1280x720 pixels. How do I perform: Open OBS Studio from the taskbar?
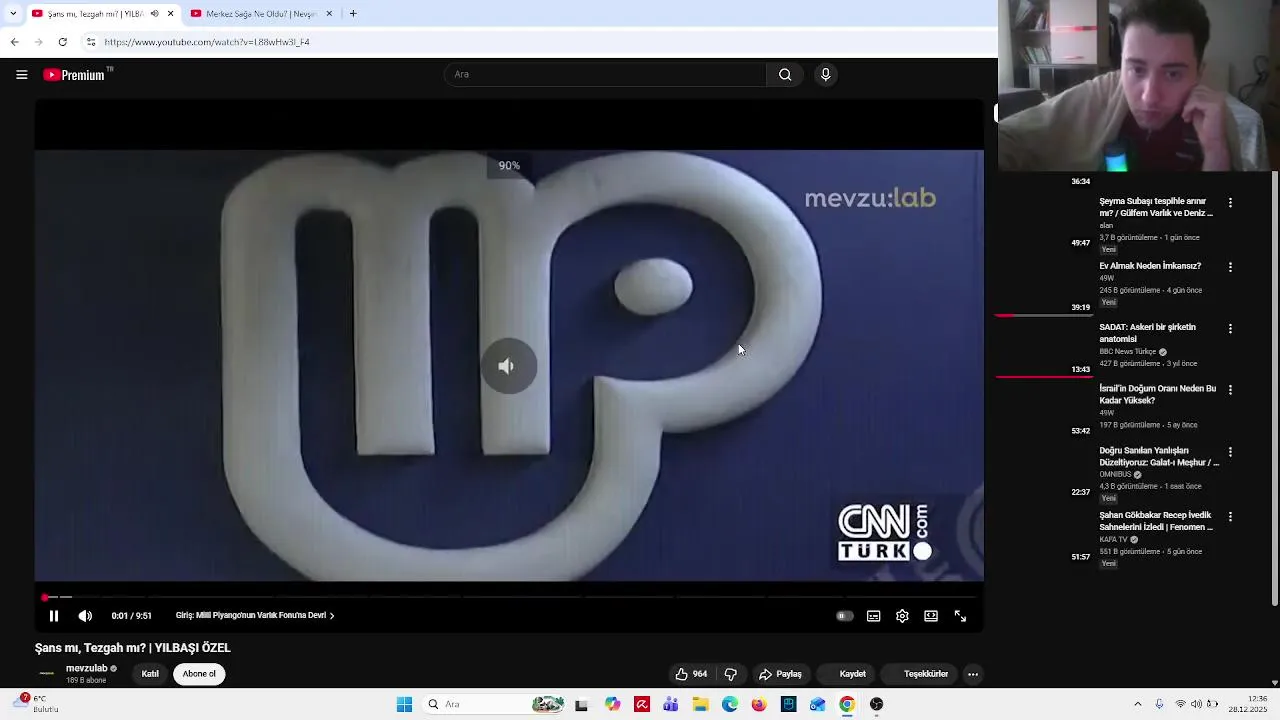coord(876,704)
